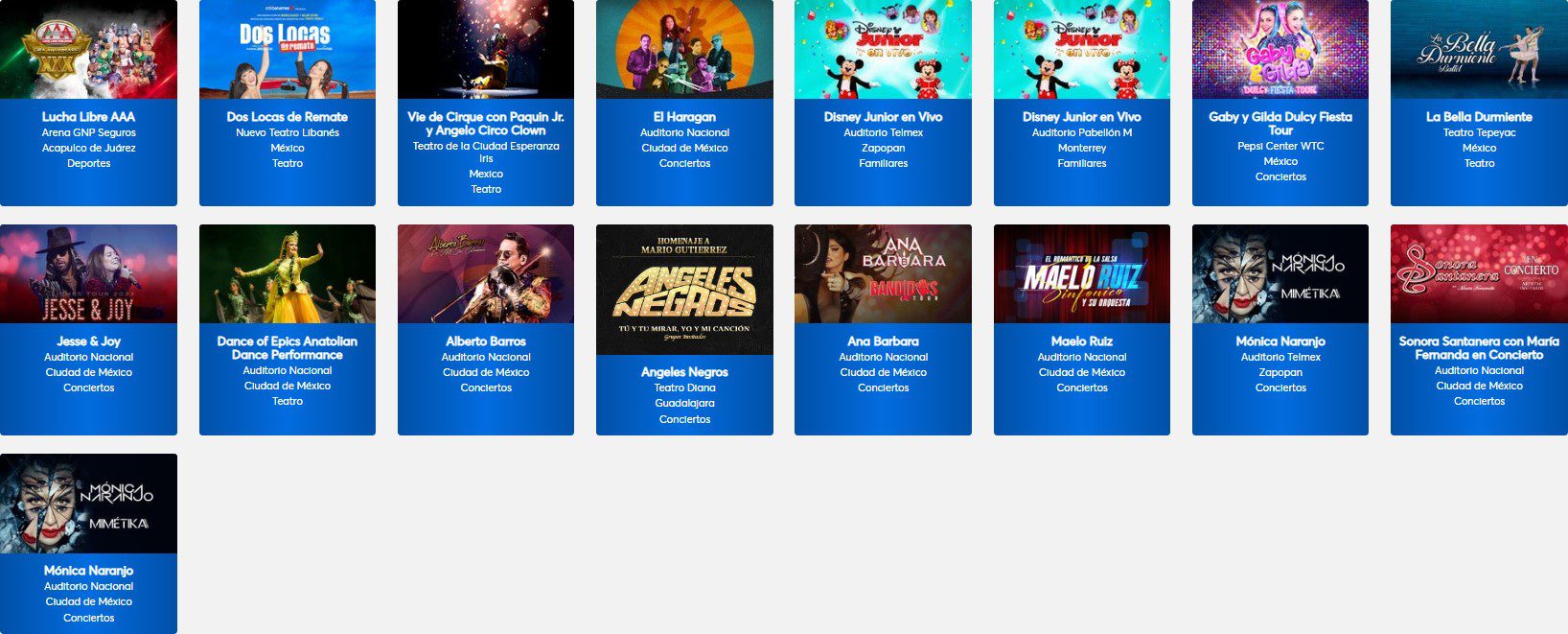
Task: Select the Ana Barbara event title
Action: point(883,341)
